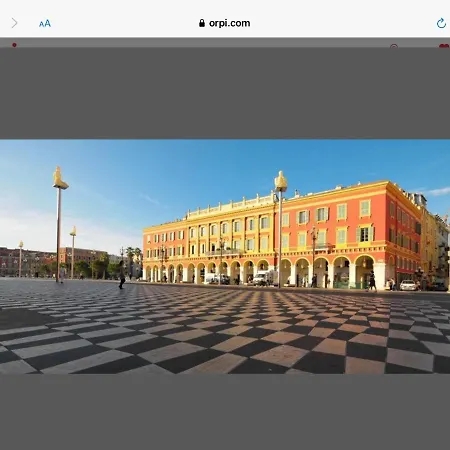Dismiss lightbox via dark area above photo
The width and height of the screenshot is (450, 450).
(x=225, y=93)
